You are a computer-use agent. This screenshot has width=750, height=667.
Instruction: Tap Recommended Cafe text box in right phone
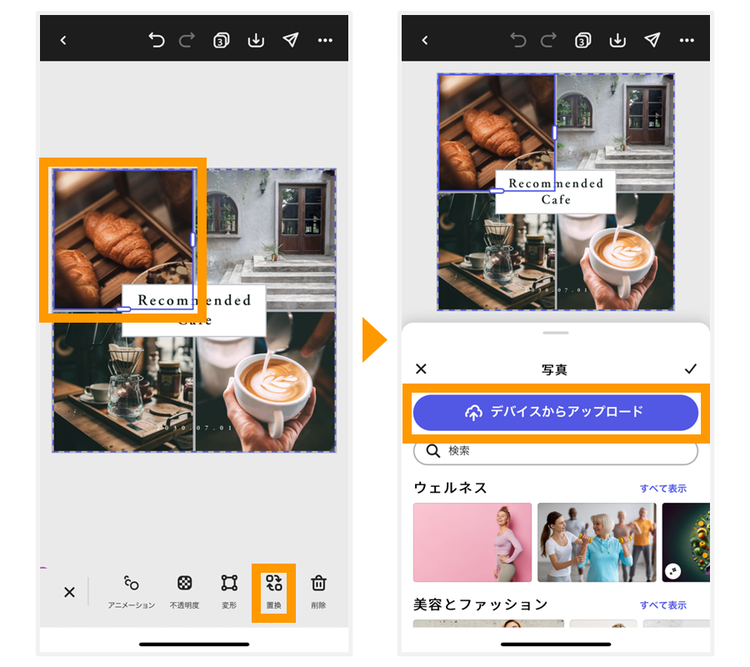click(555, 191)
